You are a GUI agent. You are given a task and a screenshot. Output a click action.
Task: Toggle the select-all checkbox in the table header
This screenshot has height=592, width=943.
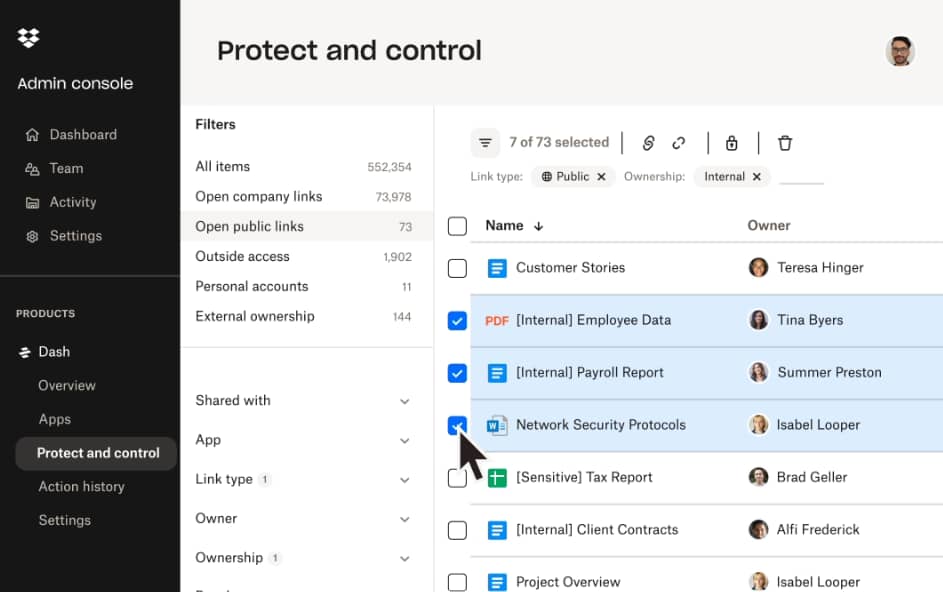pyautogui.click(x=457, y=226)
